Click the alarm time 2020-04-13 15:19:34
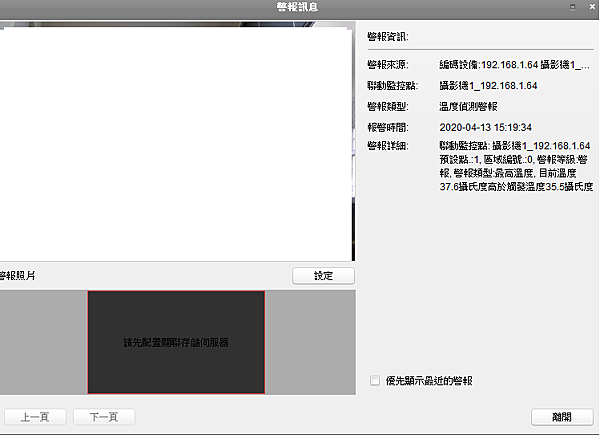This screenshot has height=435, width=600. pyautogui.click(x=486, y=127)
